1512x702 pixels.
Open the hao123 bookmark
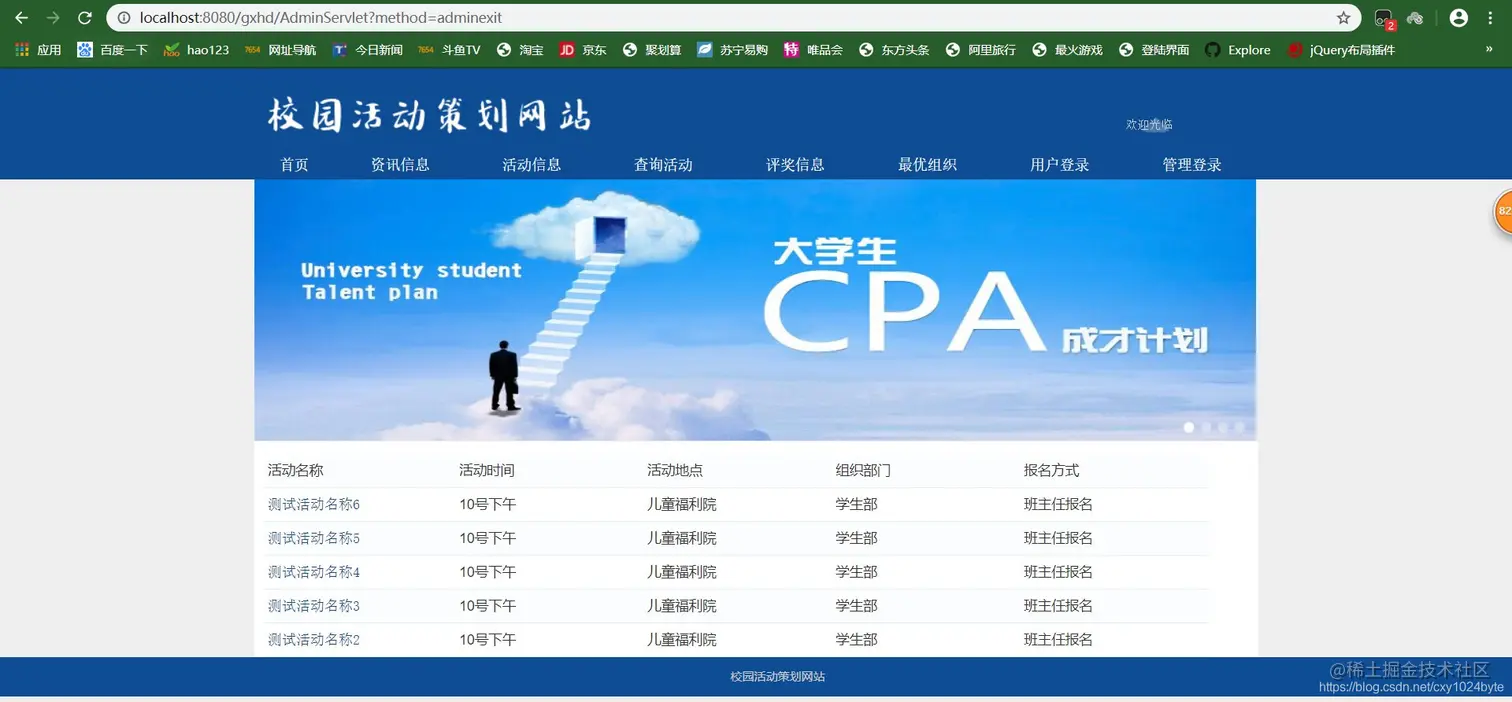[196, 49]
